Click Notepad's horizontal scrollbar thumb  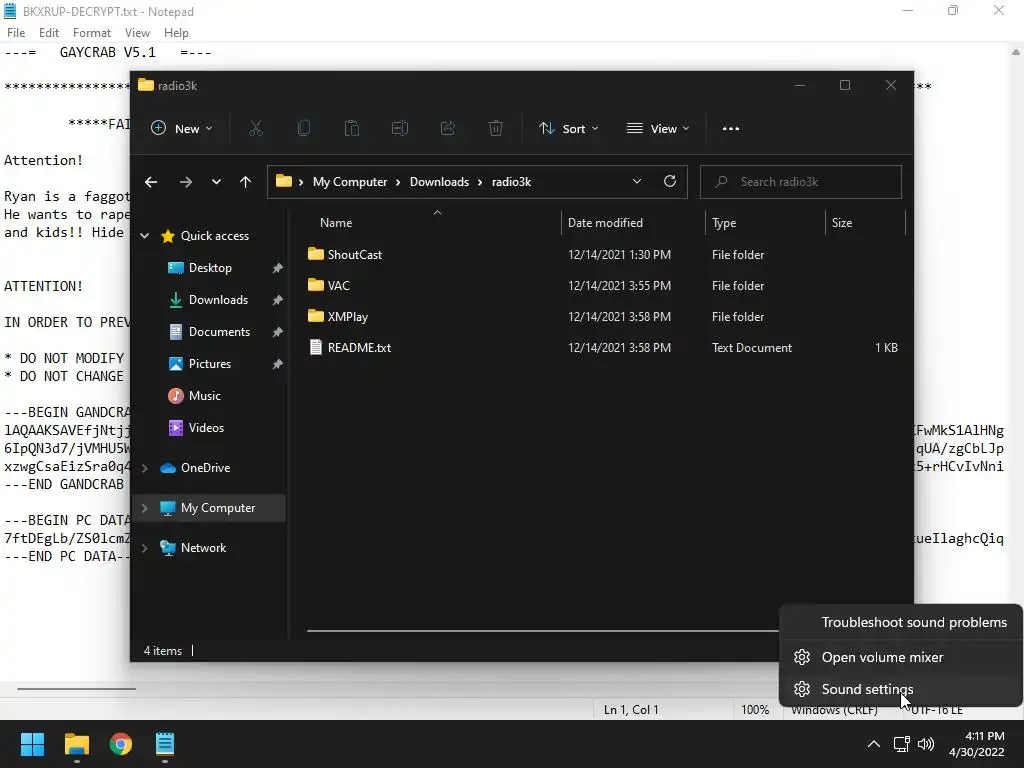tap(76, 688)
